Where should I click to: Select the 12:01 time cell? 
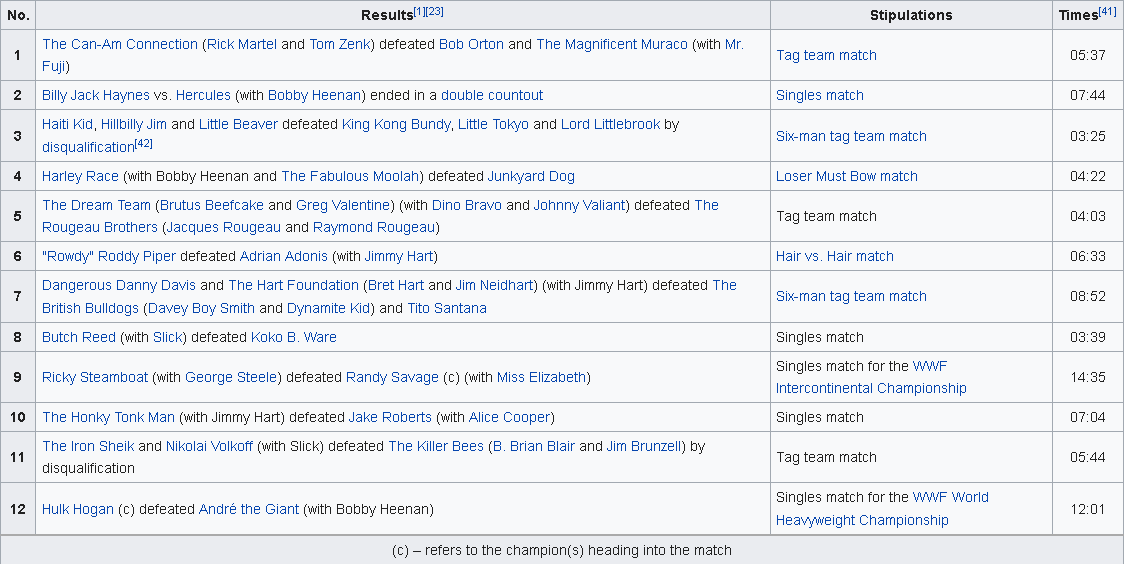(1087, 509)
